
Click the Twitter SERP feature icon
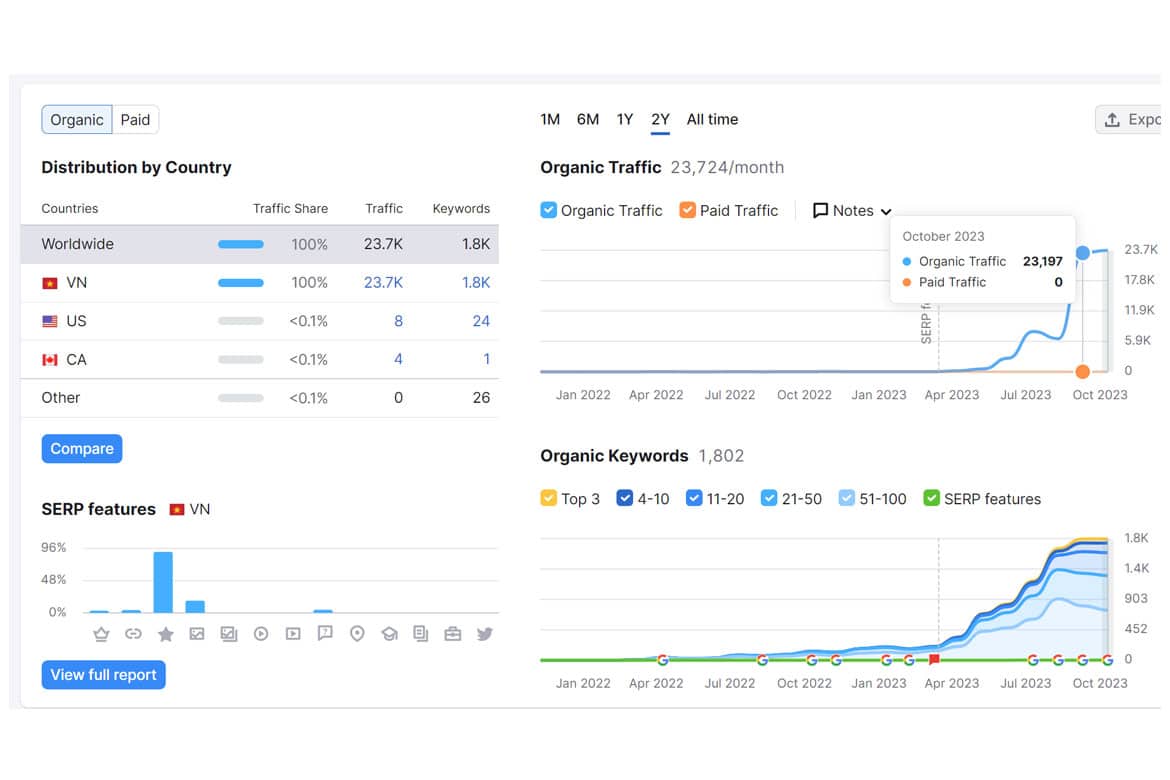click(484, 634)
